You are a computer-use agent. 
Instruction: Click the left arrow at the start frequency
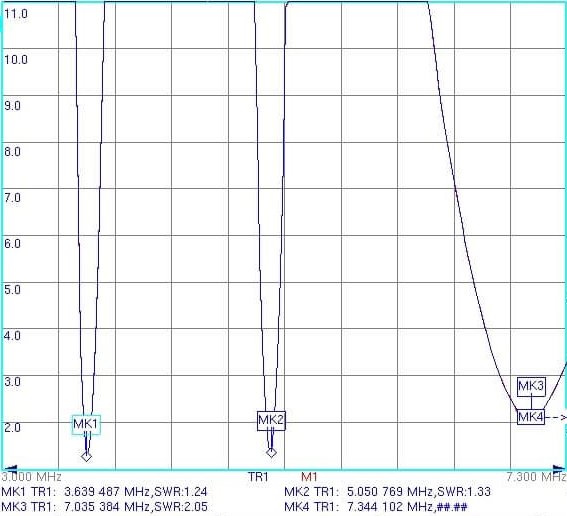tap(10, 469)
